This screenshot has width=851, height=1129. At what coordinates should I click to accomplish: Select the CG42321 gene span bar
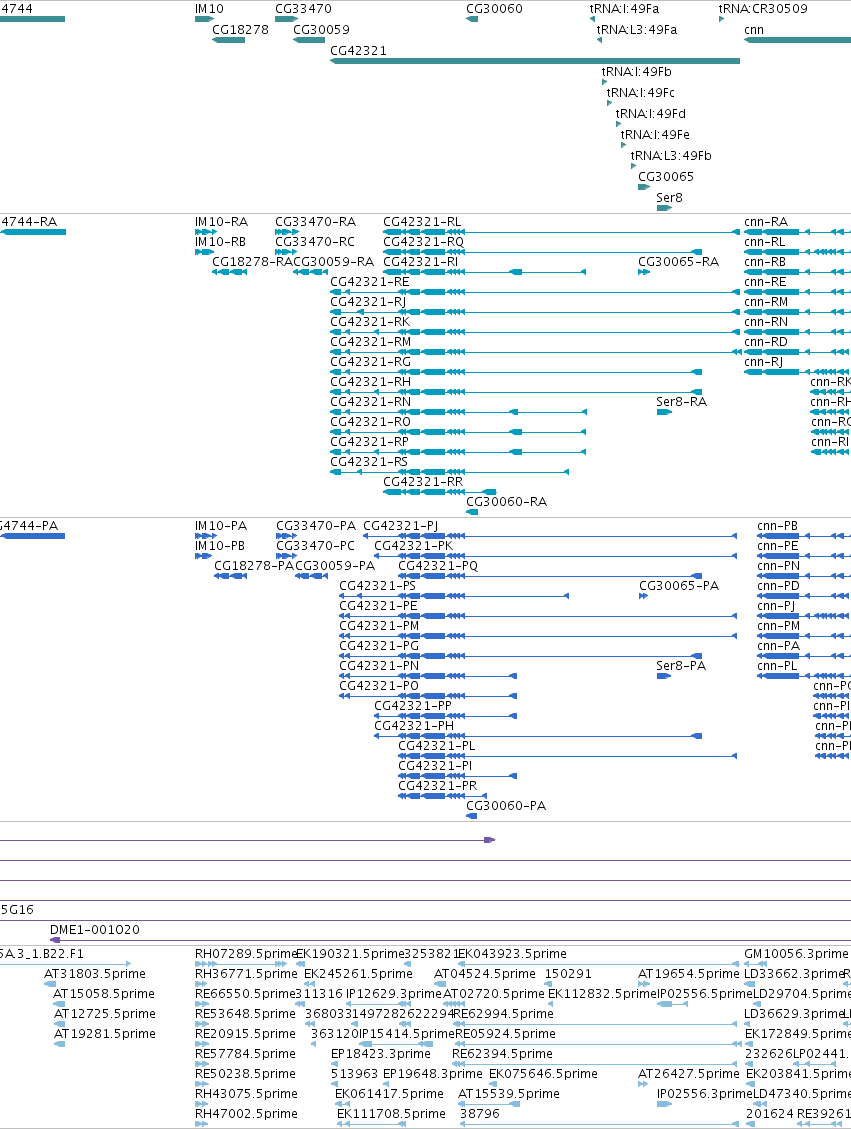pyautogui.click(x=535, y=61)
